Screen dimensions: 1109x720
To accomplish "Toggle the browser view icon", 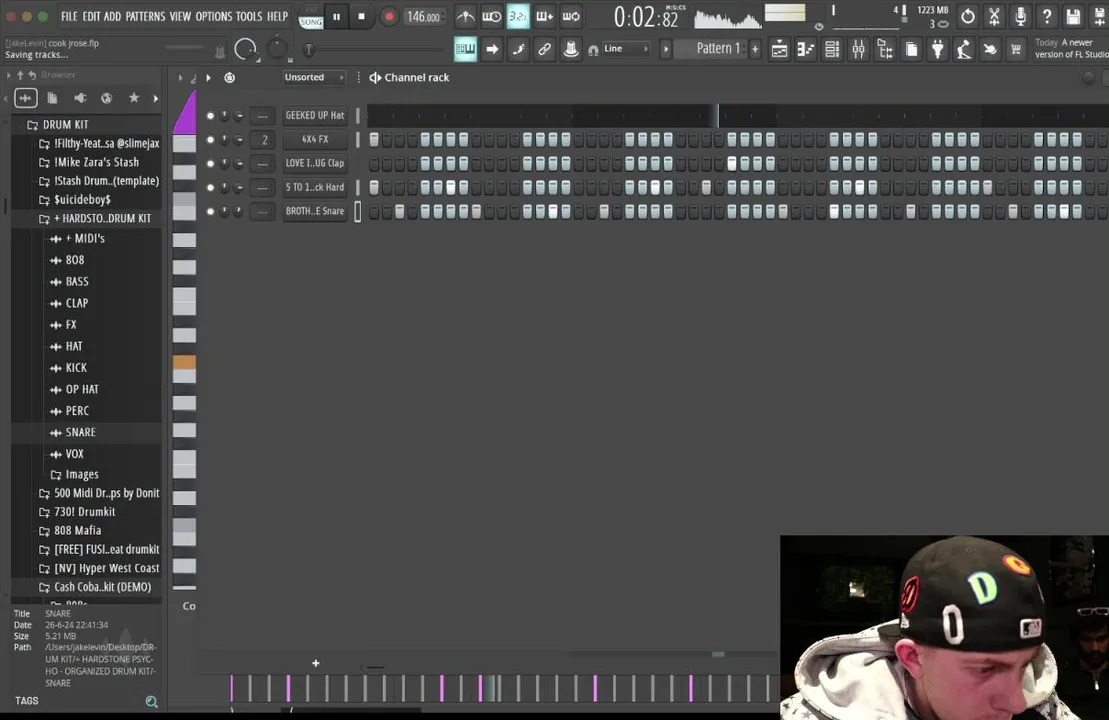I will (885, 49).
